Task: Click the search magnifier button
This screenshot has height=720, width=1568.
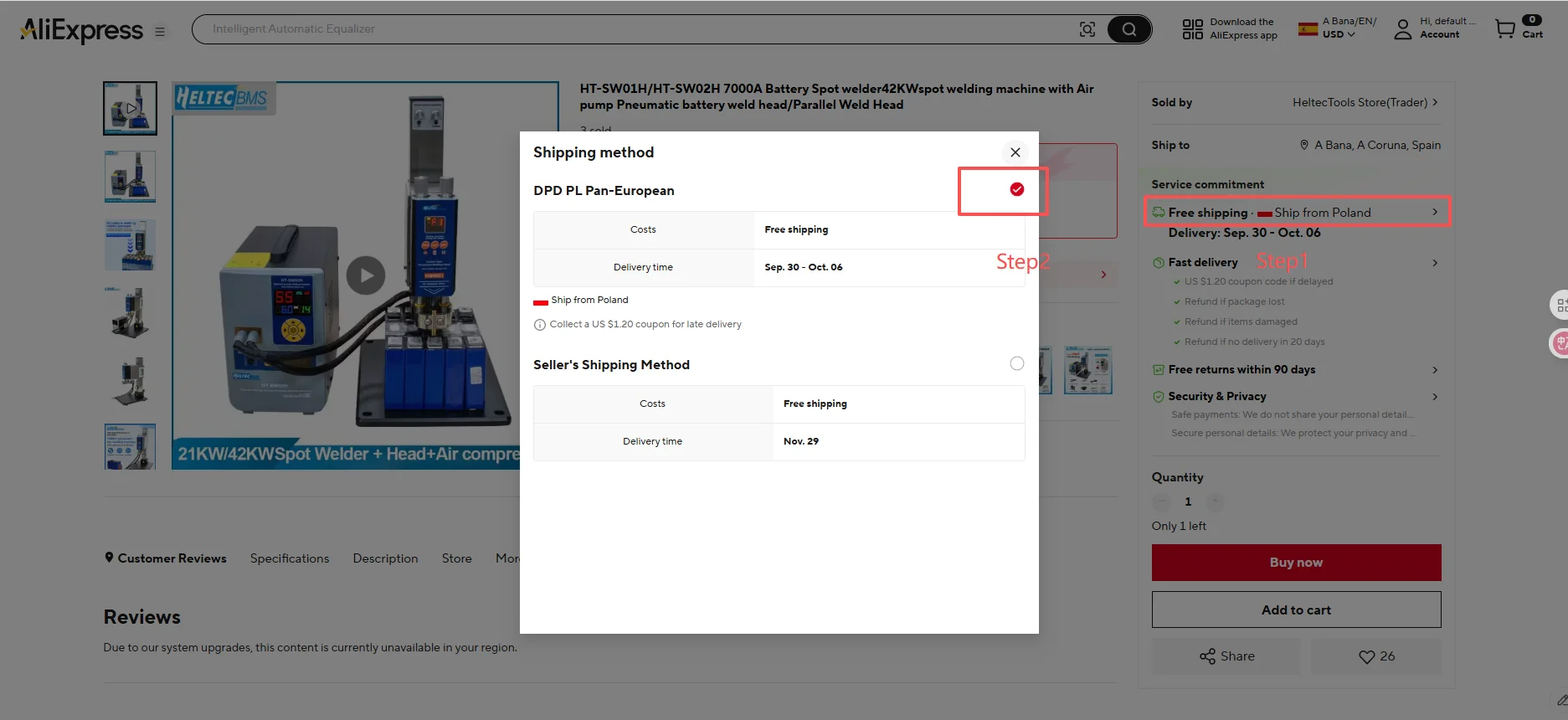Action: point(1128,29)
